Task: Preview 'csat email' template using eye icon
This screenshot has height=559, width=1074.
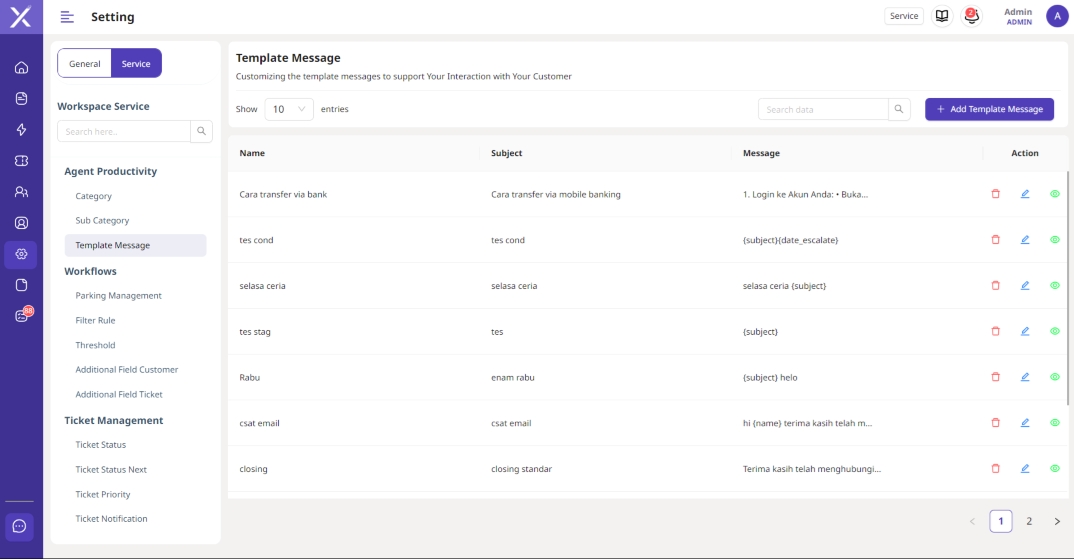Action: (1054, 423)
